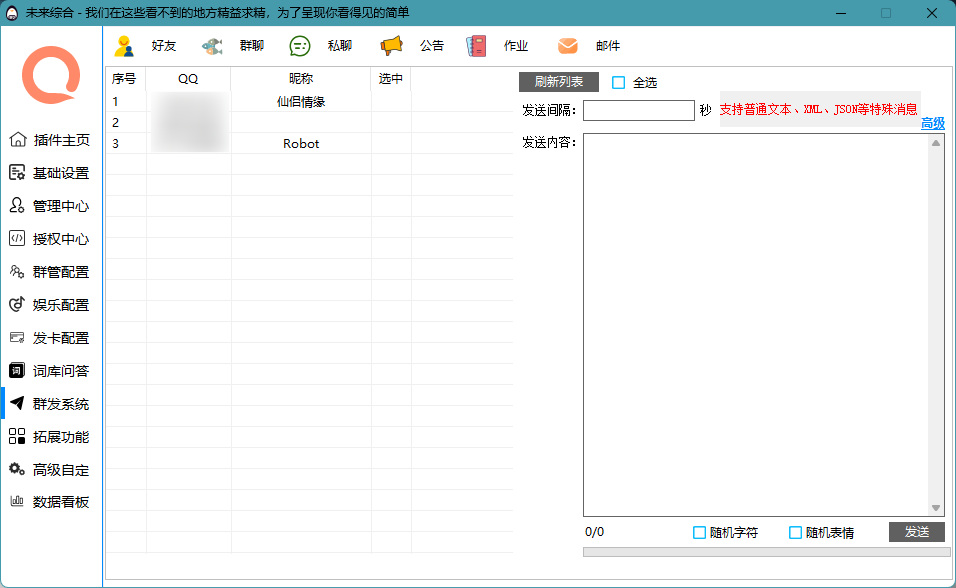This screenshot has width=956, height=588.
Task: Toggle the 随机表情 random emoji checkbox
Action: click(x=796, y=532)
